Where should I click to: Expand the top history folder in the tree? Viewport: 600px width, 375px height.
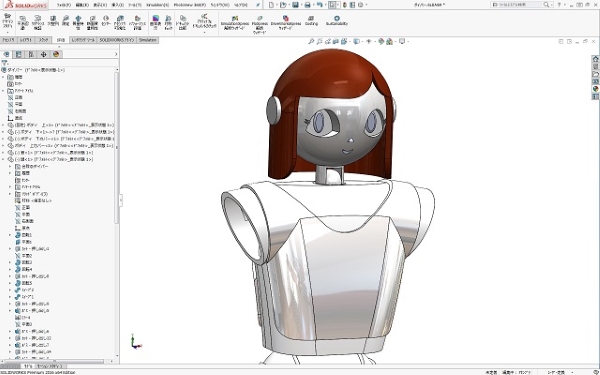pos(3,77)
